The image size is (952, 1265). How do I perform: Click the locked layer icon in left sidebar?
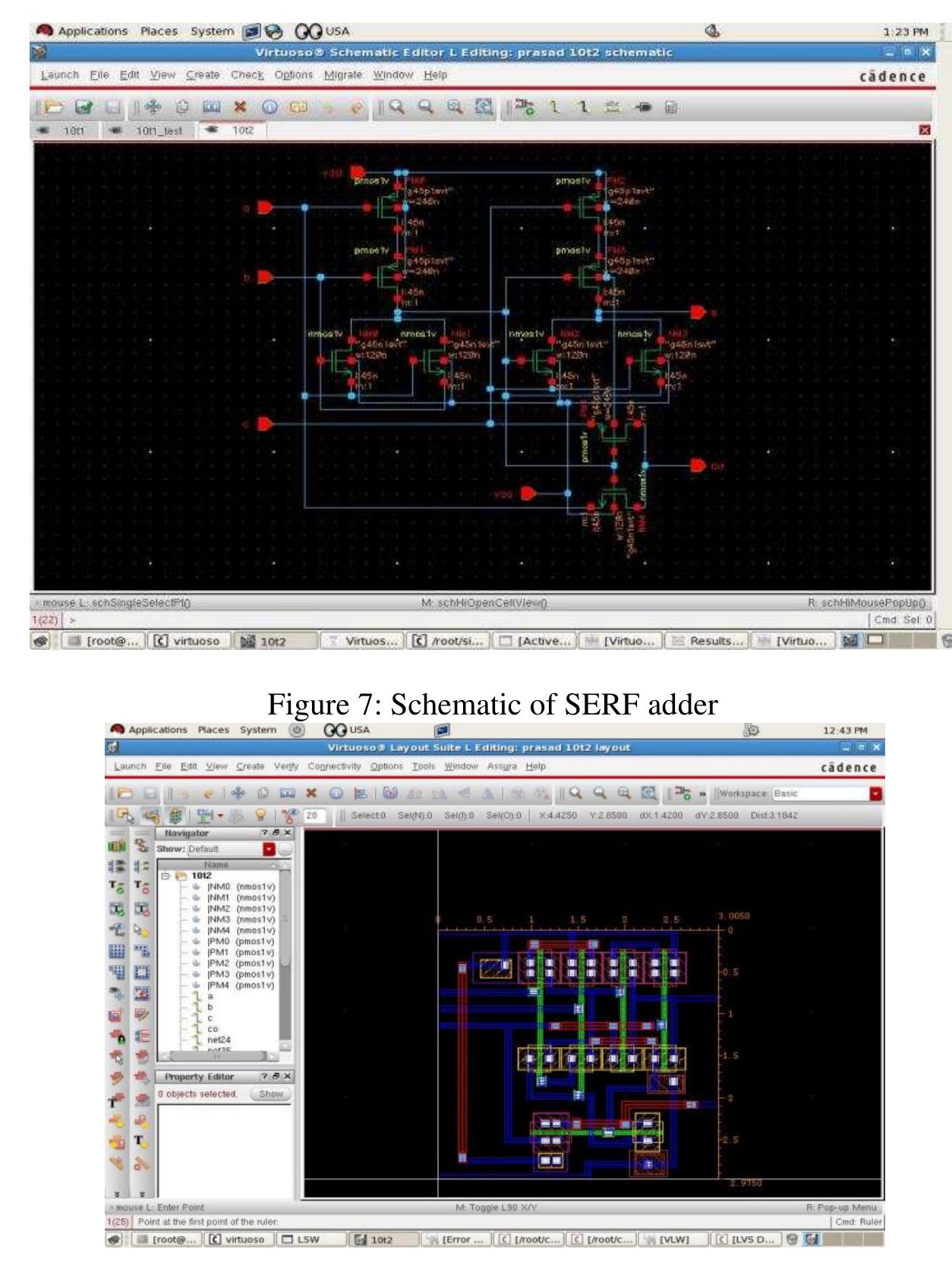pos(116,1036)
